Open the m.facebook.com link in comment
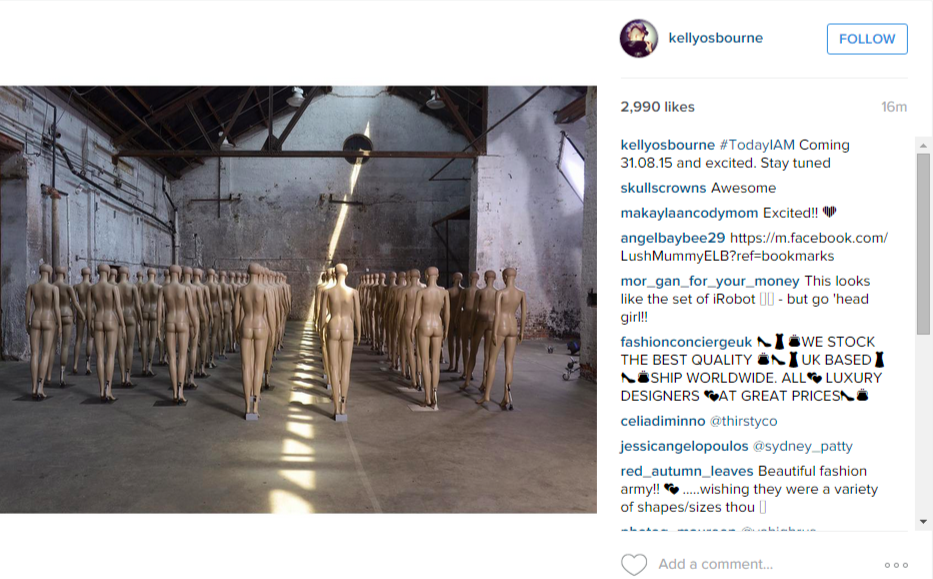The height and width of the screenshot is (579, 933). (754, 247)
